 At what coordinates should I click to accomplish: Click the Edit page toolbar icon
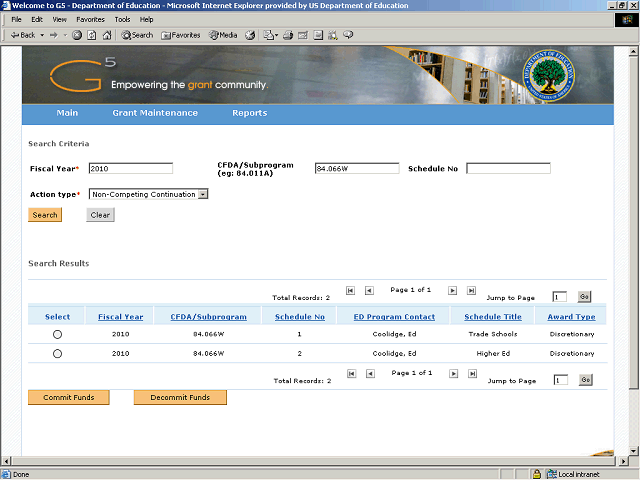(x=303, y=35)
